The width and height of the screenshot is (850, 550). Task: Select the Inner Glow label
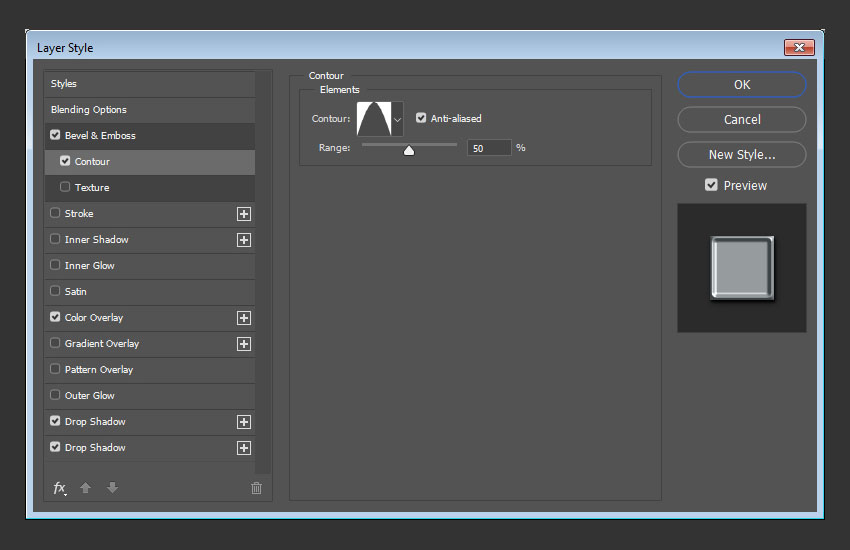(90, 266)
